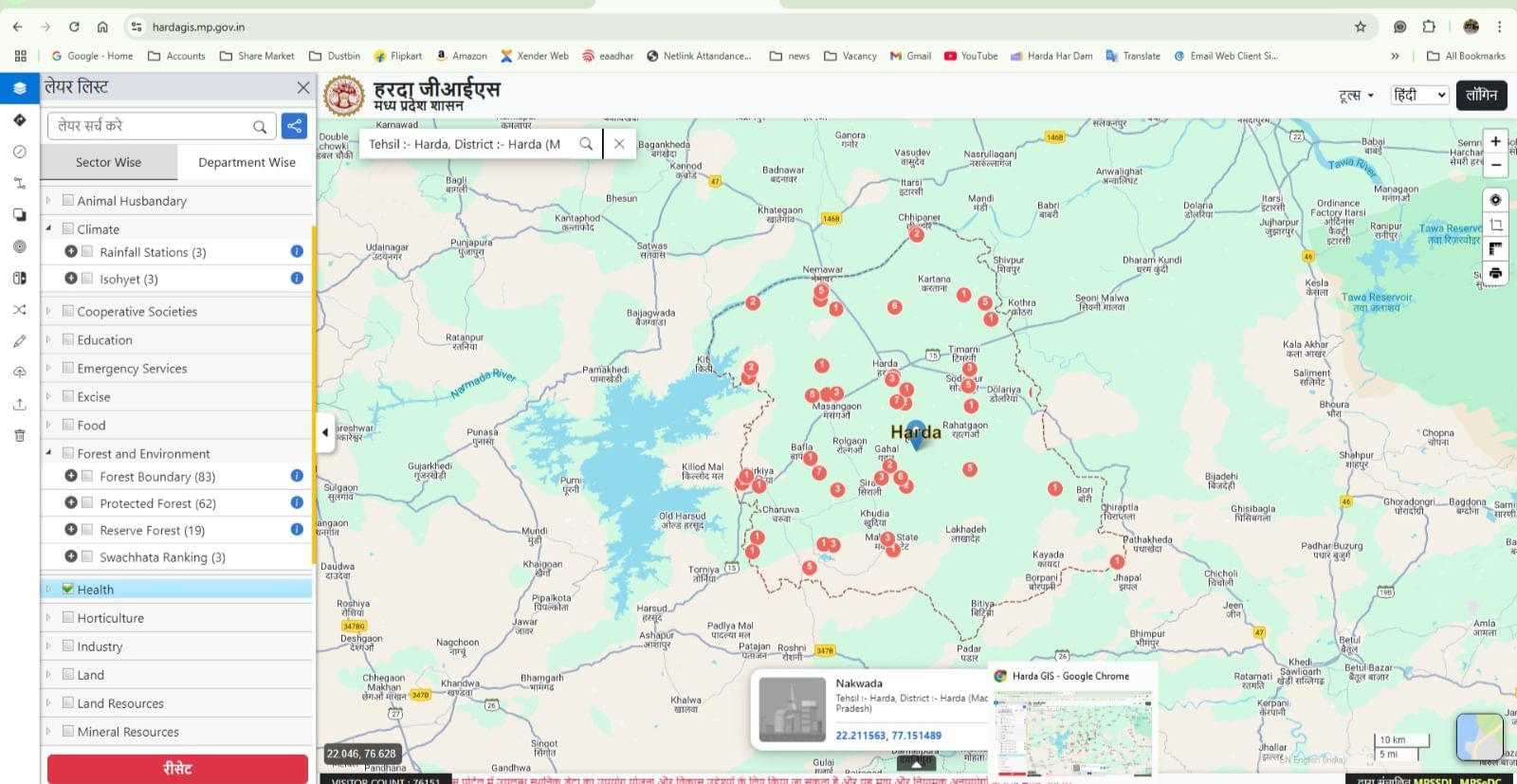Expand the Animal Husbandary tree node

(x=48, y=200)
